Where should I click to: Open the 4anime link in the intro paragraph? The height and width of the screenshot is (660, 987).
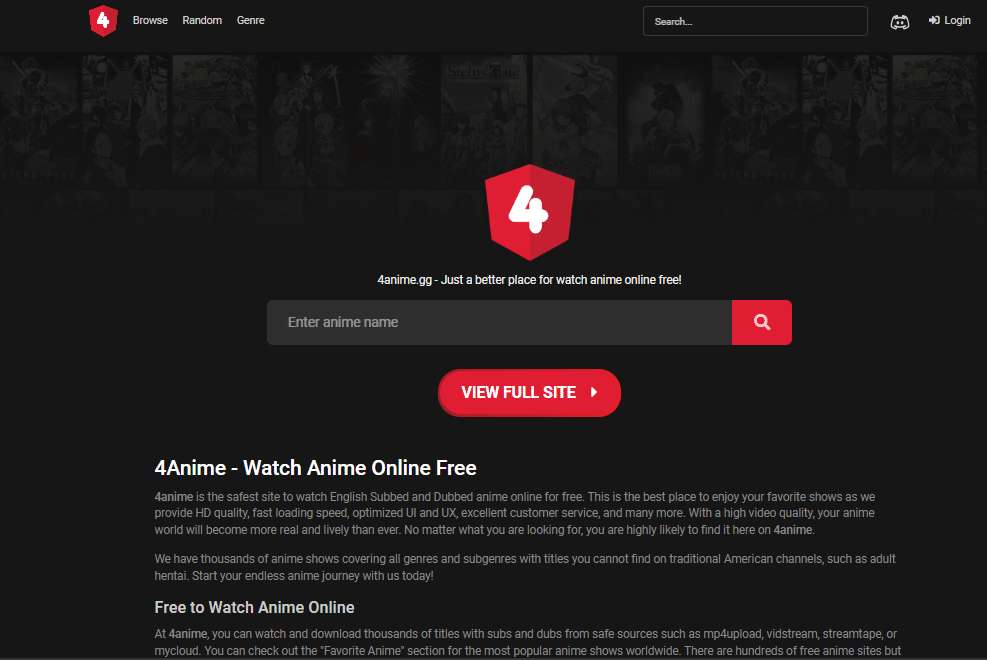171,497
